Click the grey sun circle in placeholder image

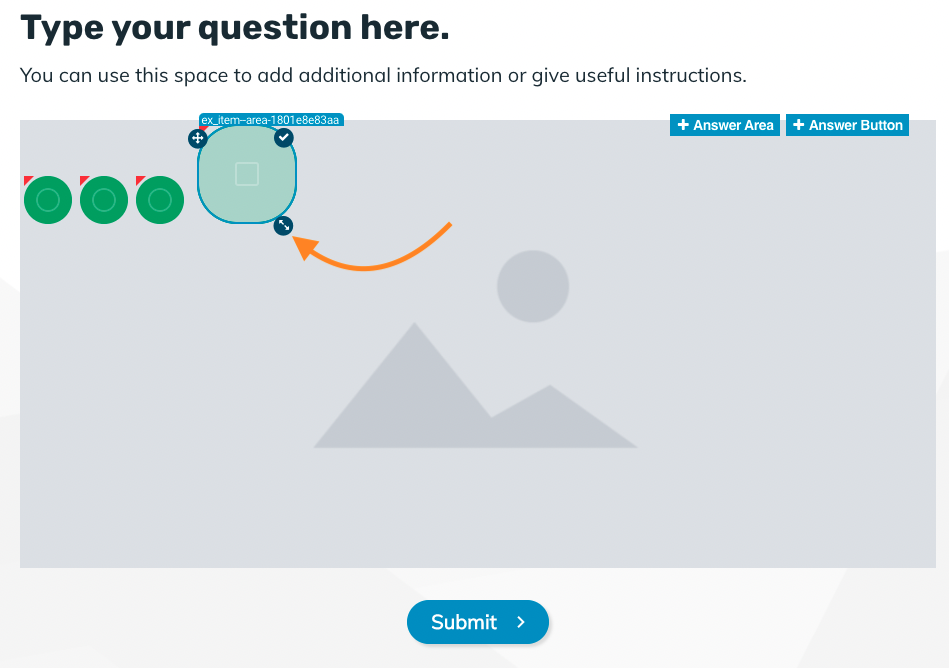(x=533, y=286)
